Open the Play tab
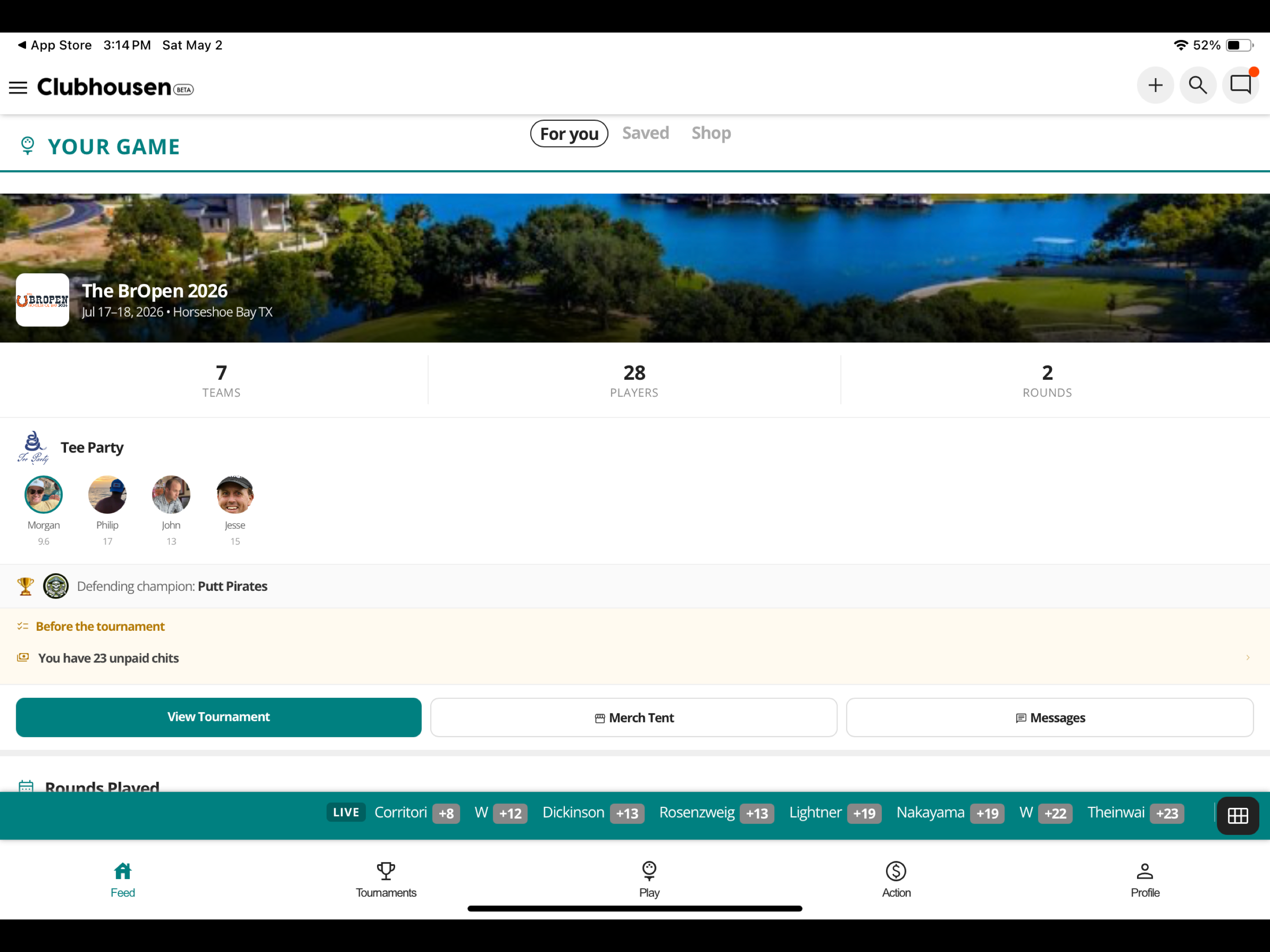 [649, 879]
